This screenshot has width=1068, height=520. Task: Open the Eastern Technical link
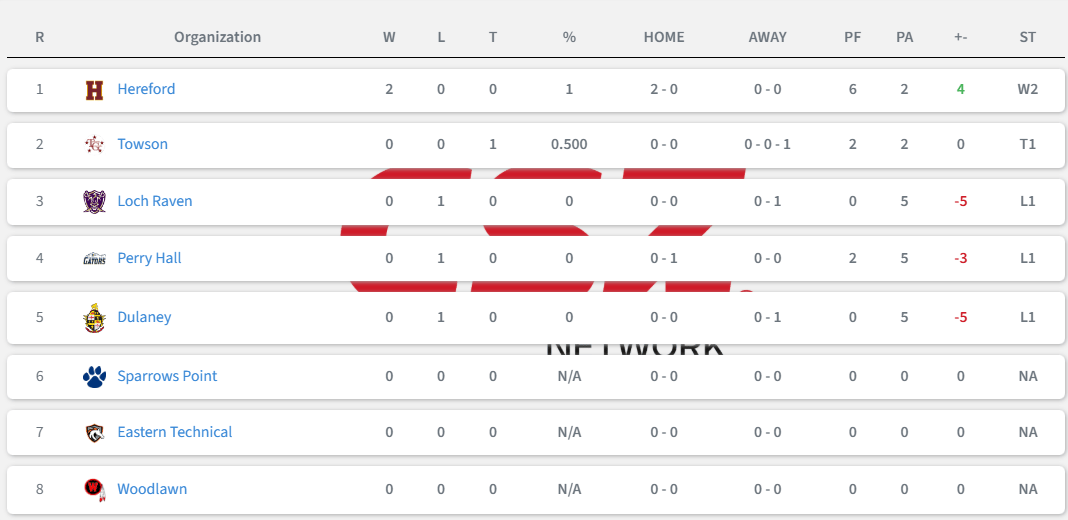[x=175, y=432]
